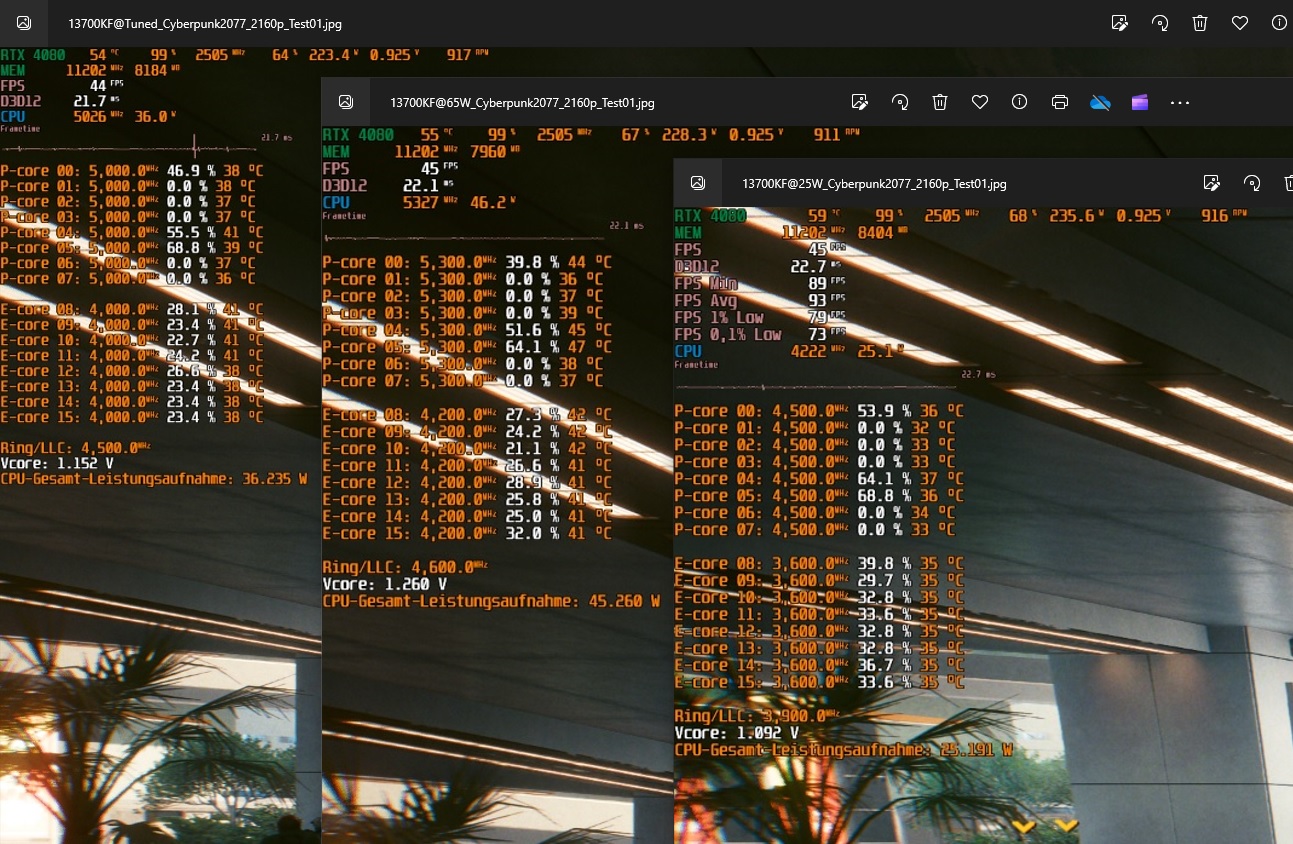
Task: Click 'Vcore: 1.152 V' in the Tuned image
Action: [56, 463]
